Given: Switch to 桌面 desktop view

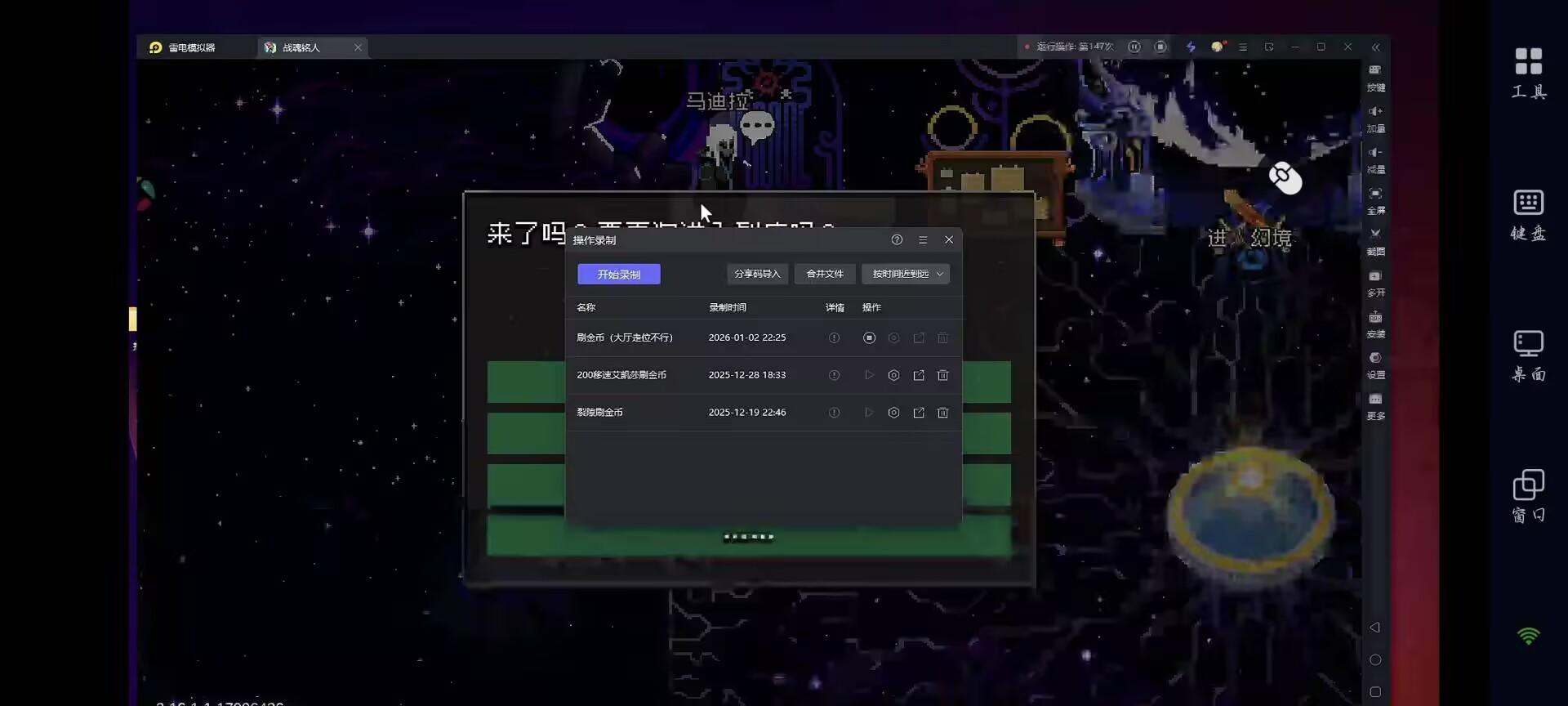Looking at the screenshot, I should pyautogui.click(x=1529, y=356).
